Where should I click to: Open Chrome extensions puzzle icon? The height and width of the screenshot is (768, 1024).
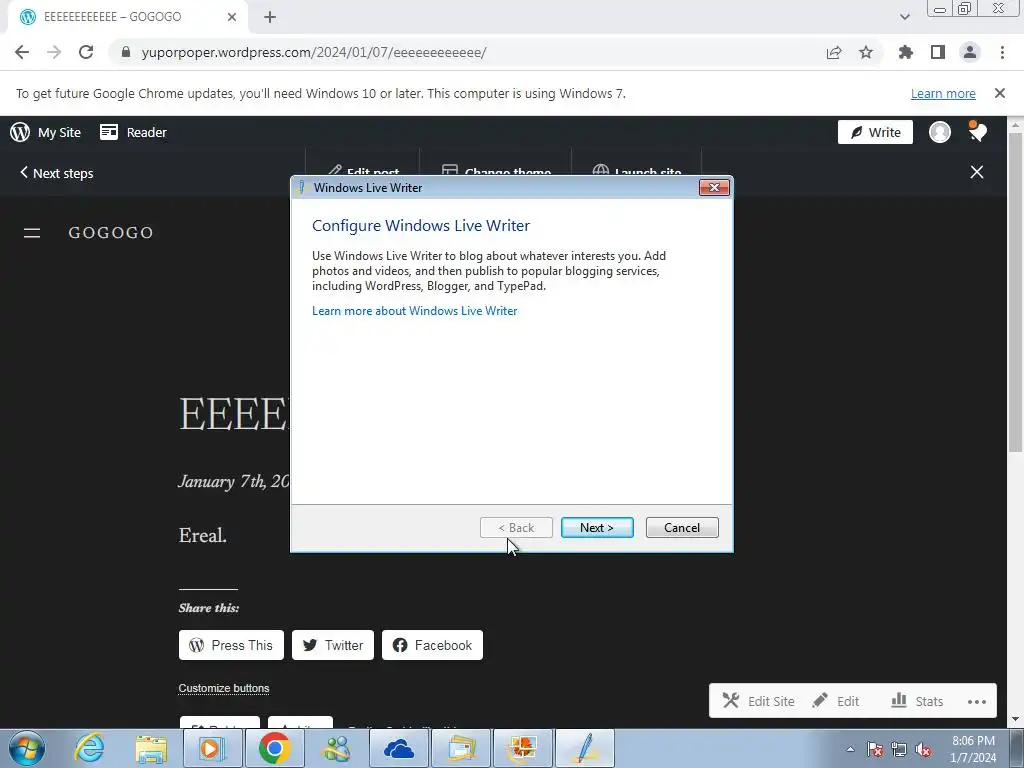(x=905, y=52)
